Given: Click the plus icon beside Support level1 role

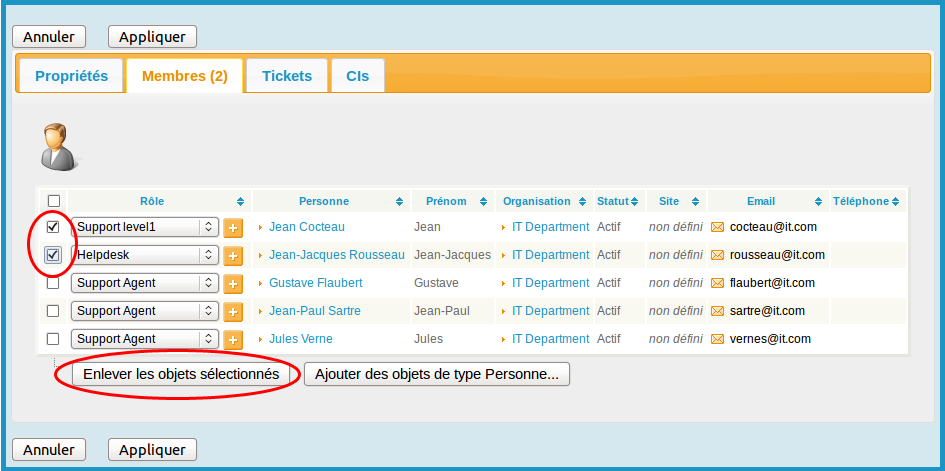Looking at the screenshot, I should pyautogui.click(x=233, y=228).
